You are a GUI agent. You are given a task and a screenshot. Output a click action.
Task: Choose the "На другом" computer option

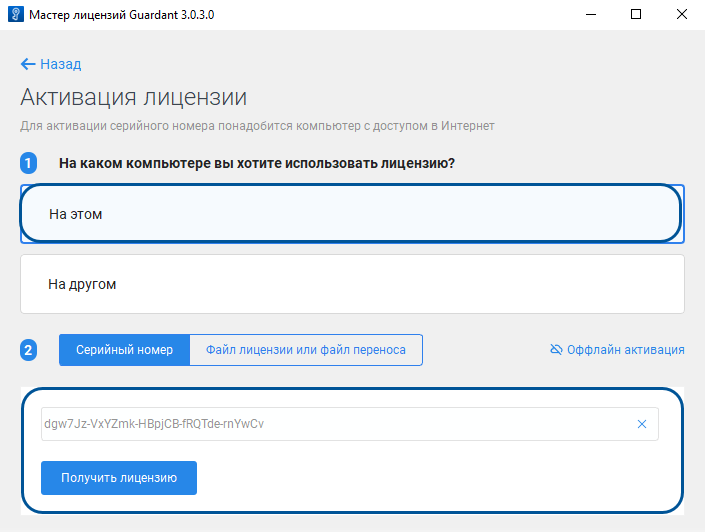click(x=352, y=284)
